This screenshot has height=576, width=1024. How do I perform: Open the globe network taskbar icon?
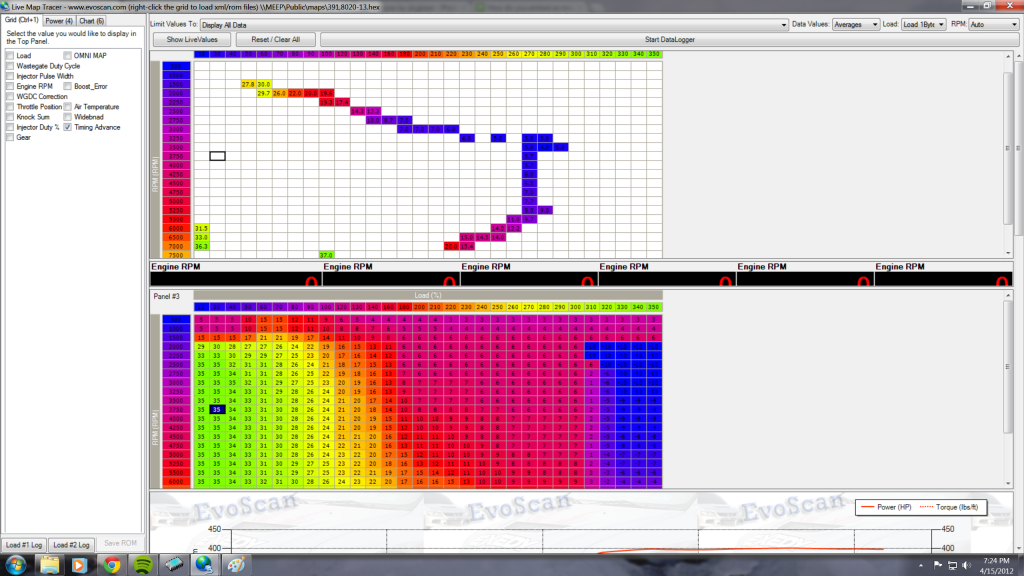[204, 565]
